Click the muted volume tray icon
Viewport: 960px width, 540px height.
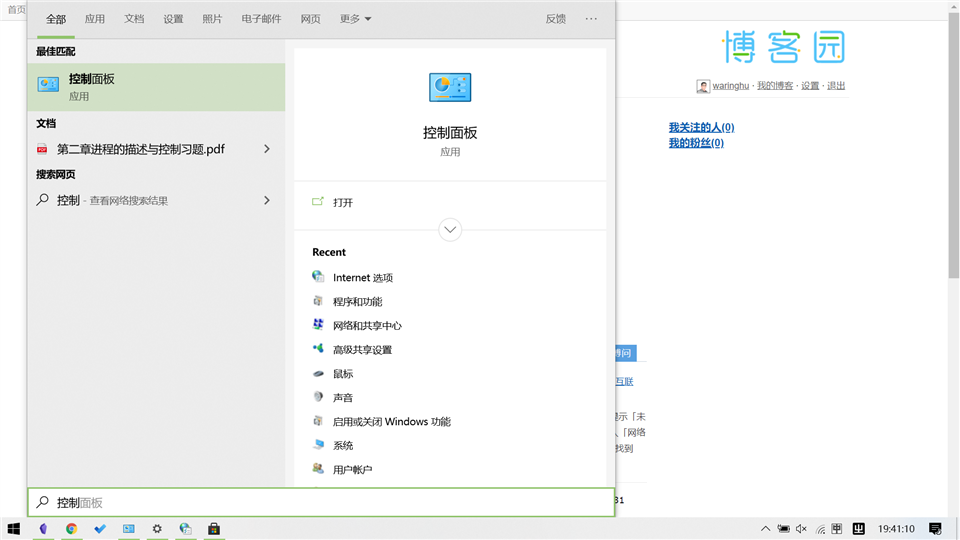(801, 528)
